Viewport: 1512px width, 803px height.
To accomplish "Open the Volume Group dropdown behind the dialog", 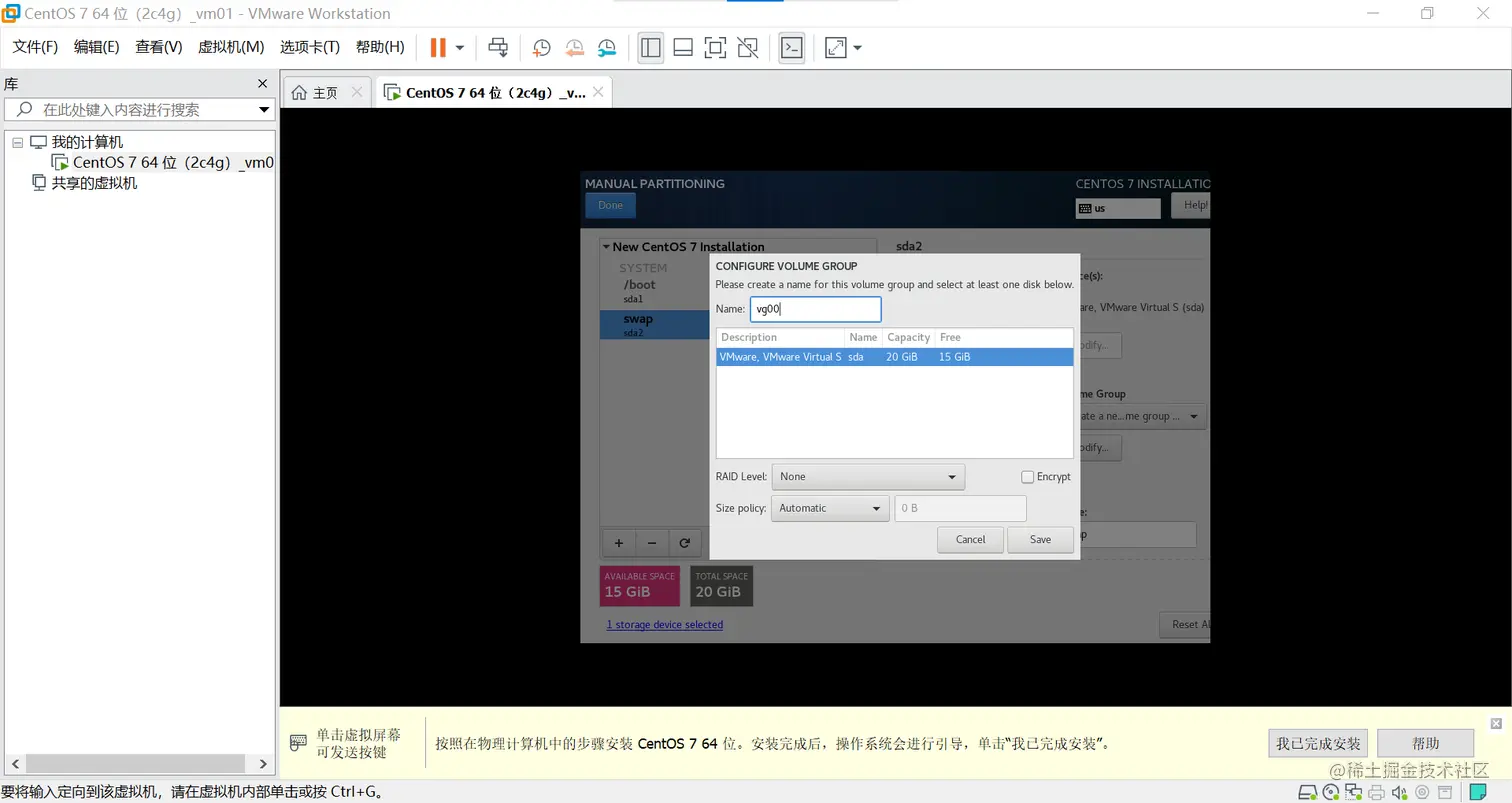I will (x=1142, y=416).
